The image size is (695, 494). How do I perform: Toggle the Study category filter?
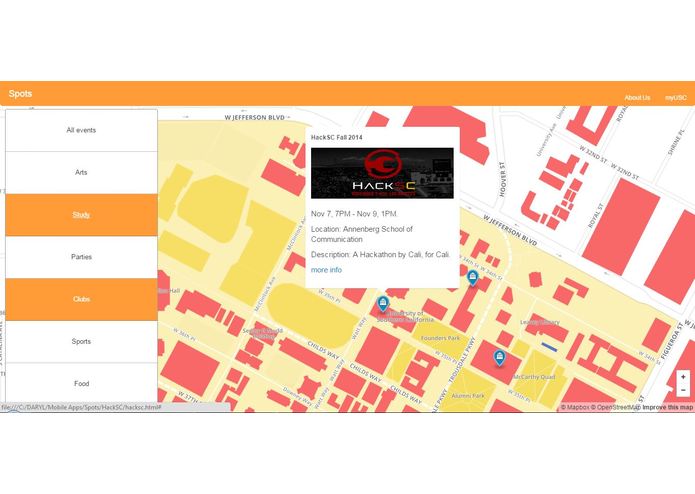(81, 215)
